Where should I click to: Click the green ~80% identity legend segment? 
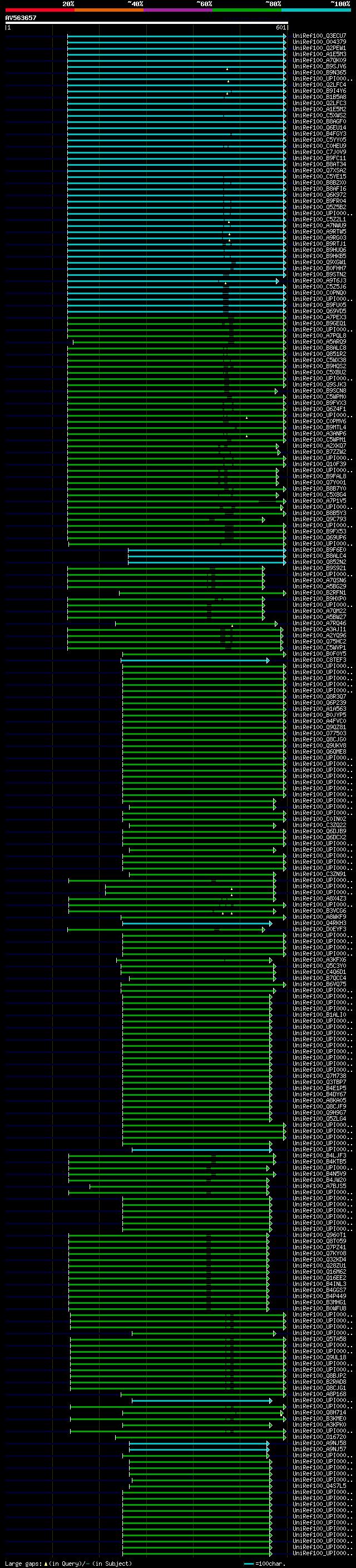(x=247, y=10)
